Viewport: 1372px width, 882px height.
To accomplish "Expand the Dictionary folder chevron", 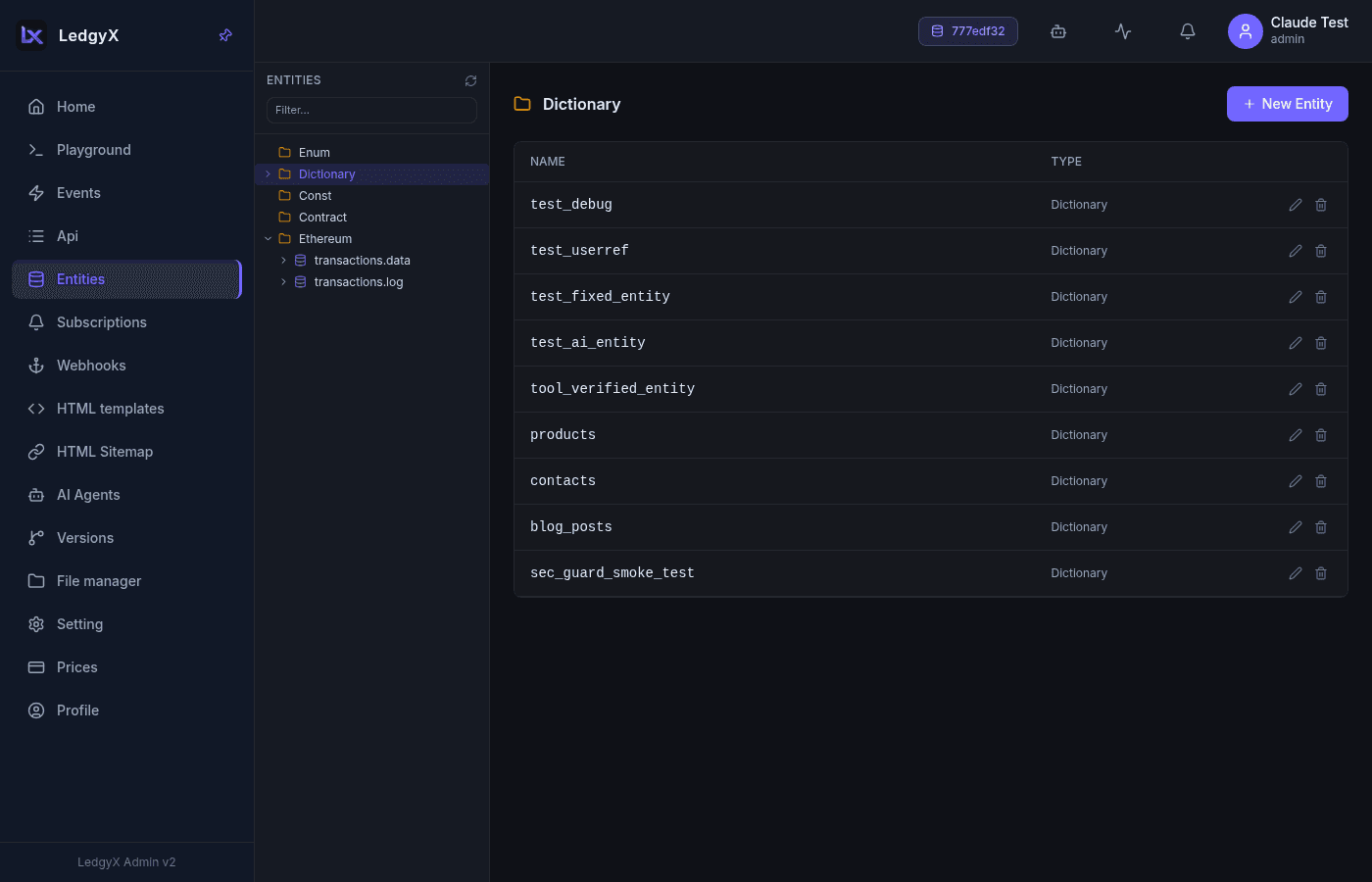I will click(x=268, y=174).
